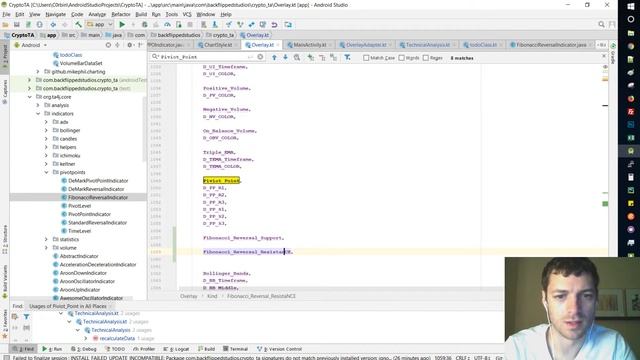This screenshot has height=360, width=640.
Task: Run the app with the green play button
Action: [122, 24]
